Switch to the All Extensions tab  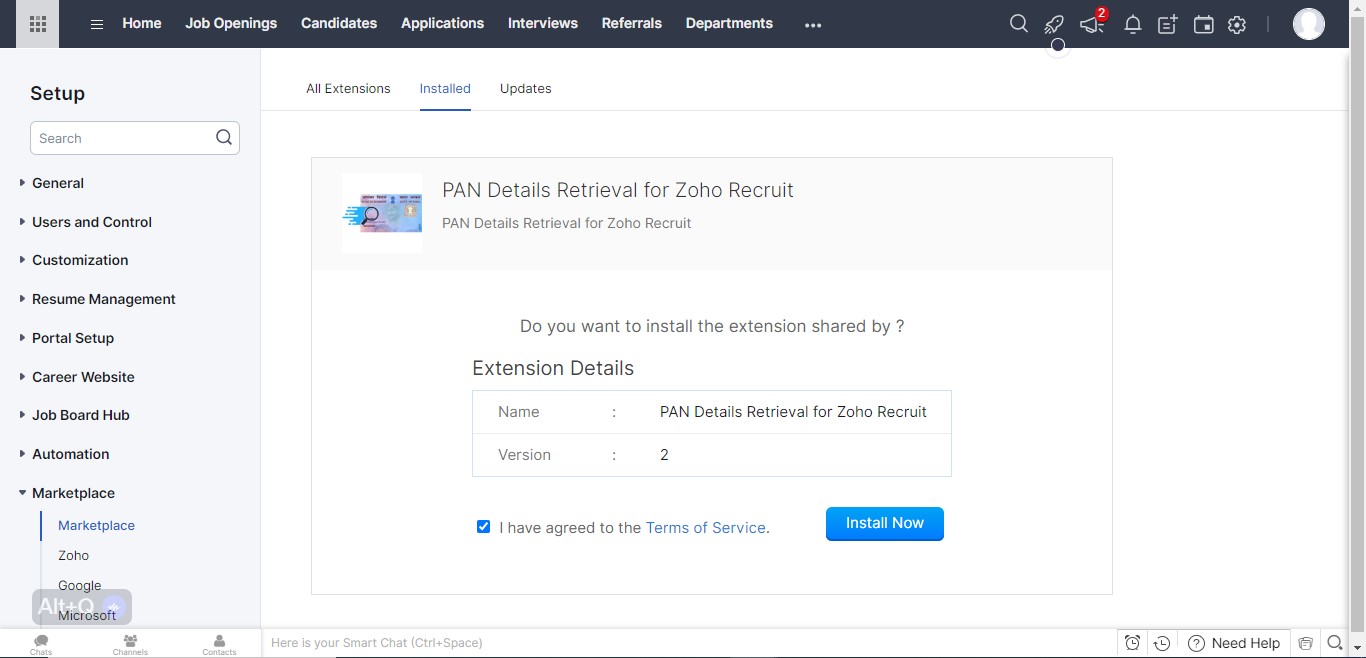point(348,88)
